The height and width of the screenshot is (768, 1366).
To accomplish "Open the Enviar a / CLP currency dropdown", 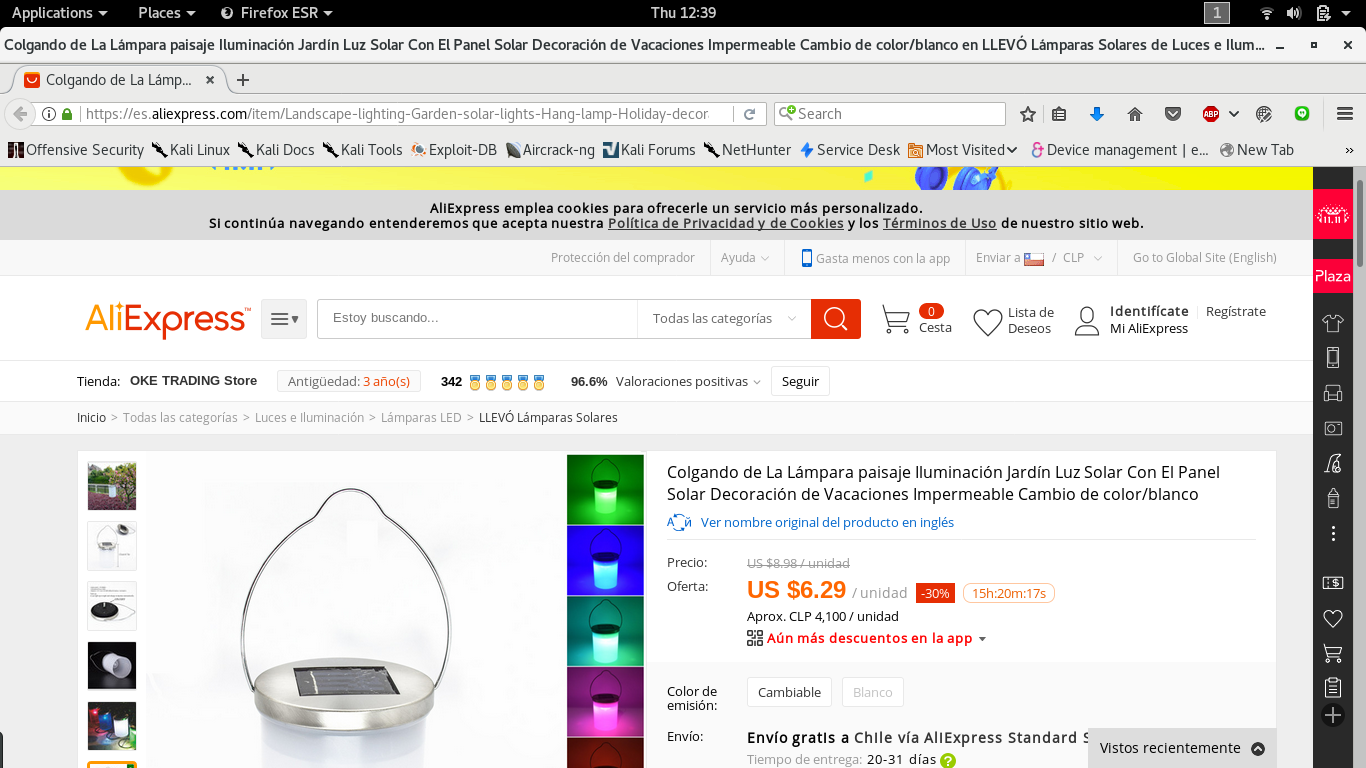I will pyautogui.click(x=1039, y=258).
